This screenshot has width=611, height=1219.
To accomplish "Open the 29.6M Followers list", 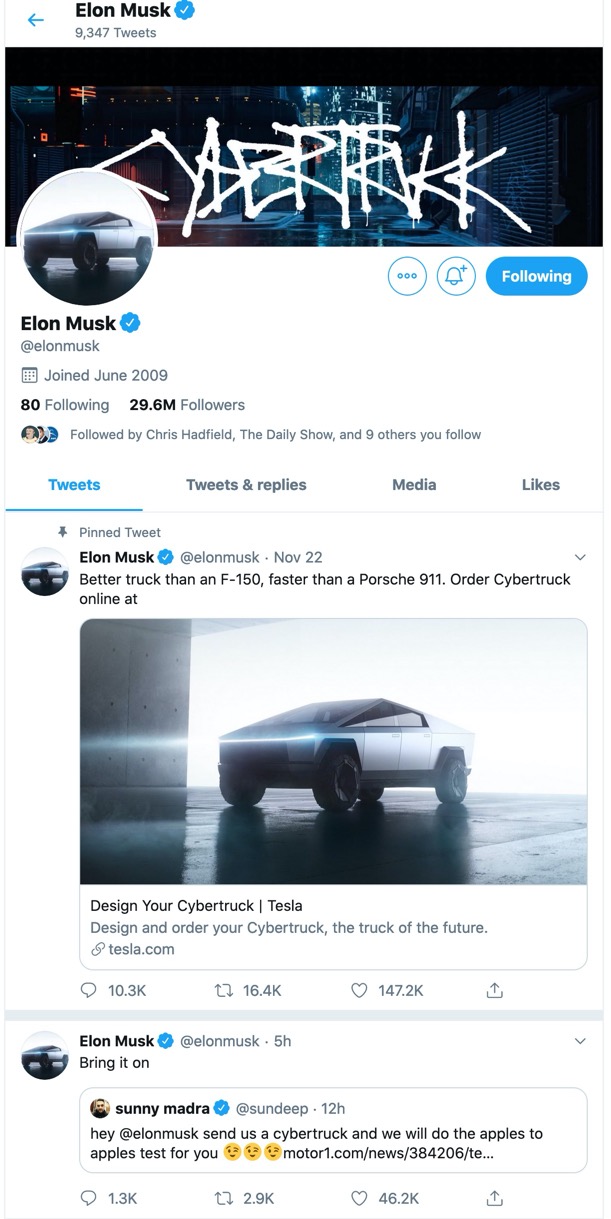I will (187, 405).
